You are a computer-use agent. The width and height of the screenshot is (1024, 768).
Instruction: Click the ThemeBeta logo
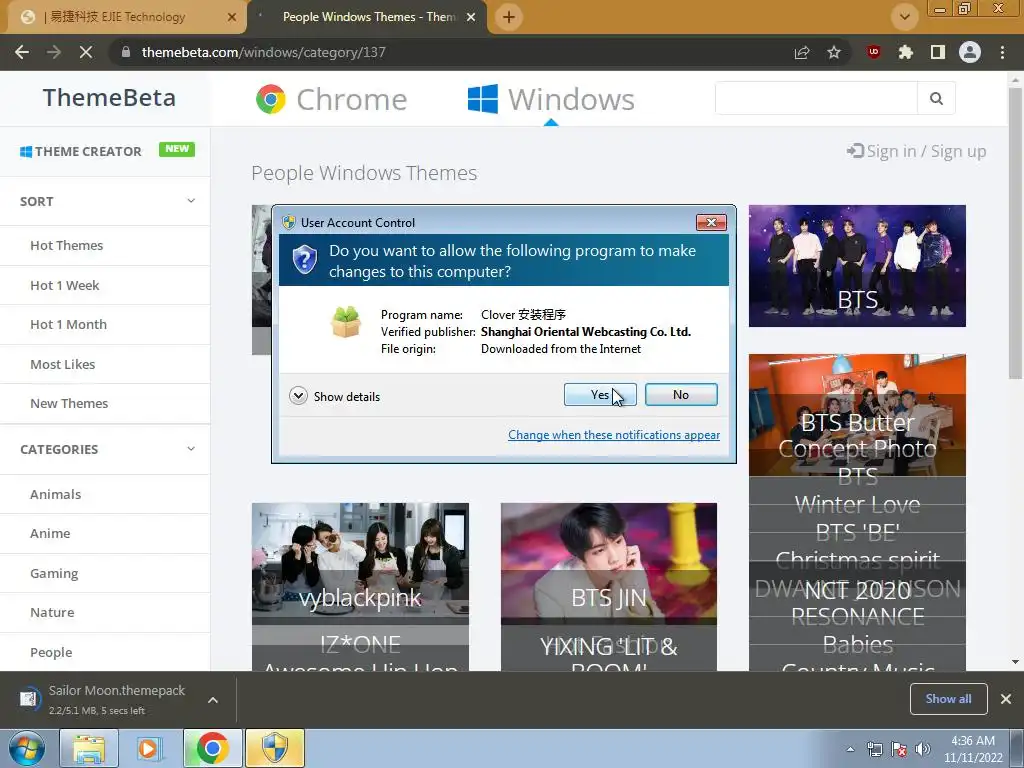coord(109,97)
